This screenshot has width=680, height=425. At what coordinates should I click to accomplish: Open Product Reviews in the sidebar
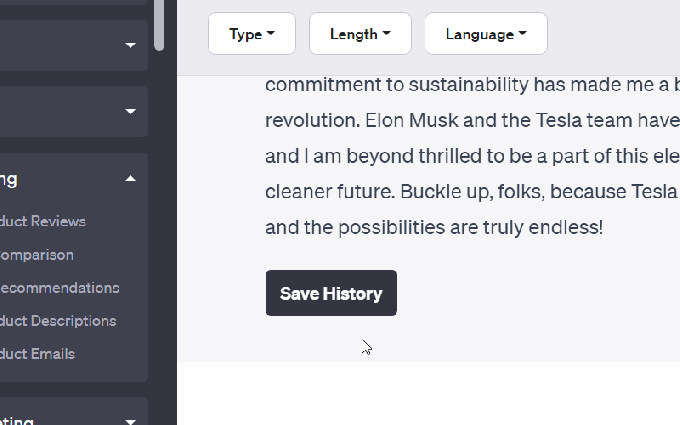[44, 221]
